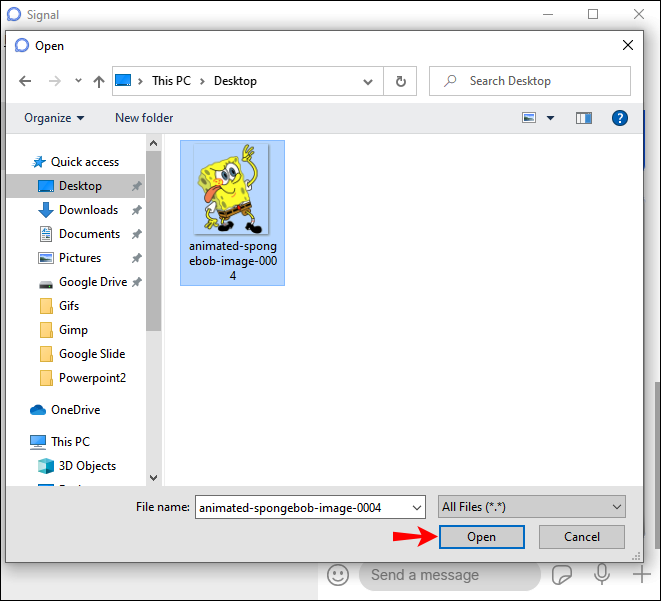
Task: Click the pin icon beside Pictures
Action: [x=136, y=258]
